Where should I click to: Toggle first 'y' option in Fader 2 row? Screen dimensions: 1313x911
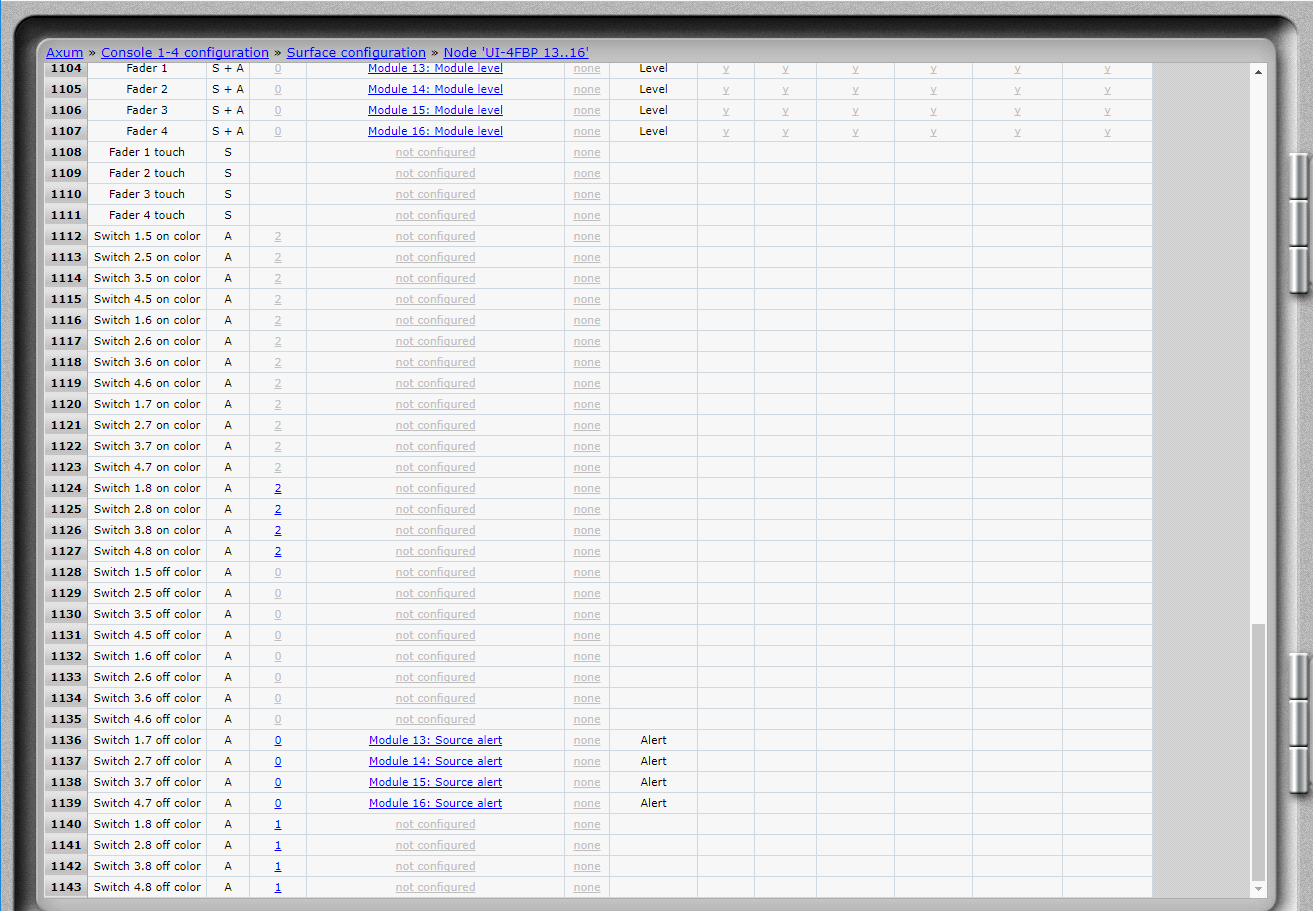(726, 89)
